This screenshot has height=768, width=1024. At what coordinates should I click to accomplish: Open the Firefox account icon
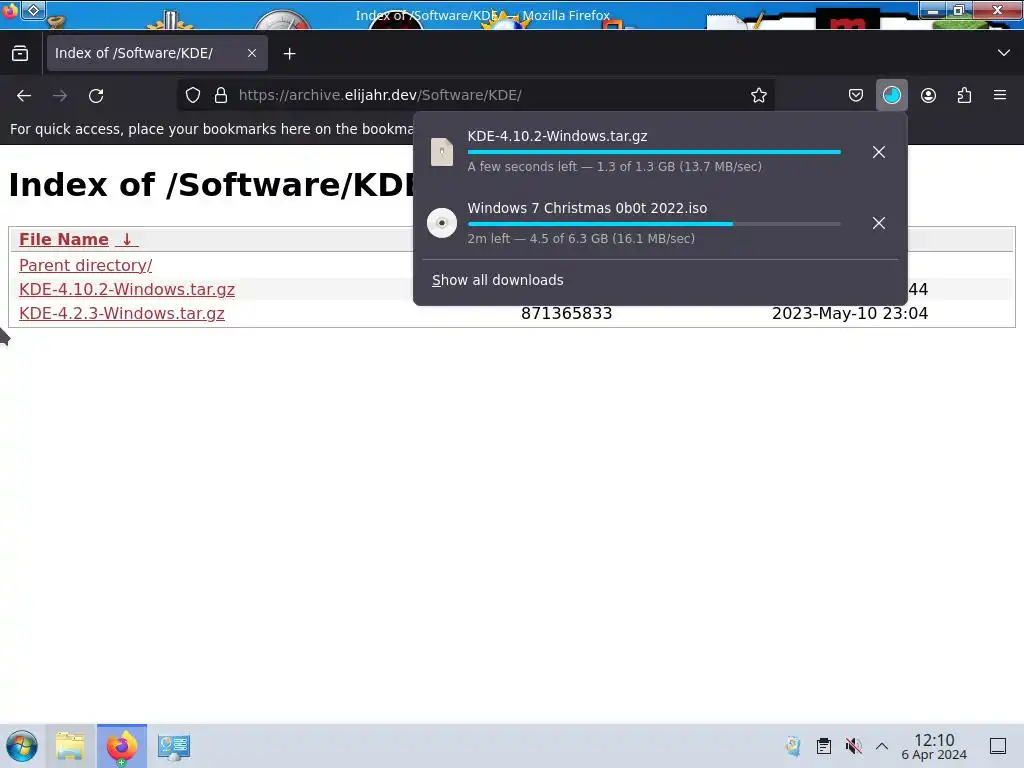pyautogui.click(x=928, y=95)
